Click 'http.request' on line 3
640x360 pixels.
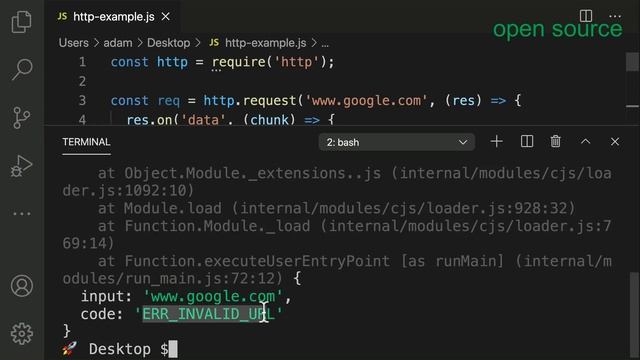[250, 100]
